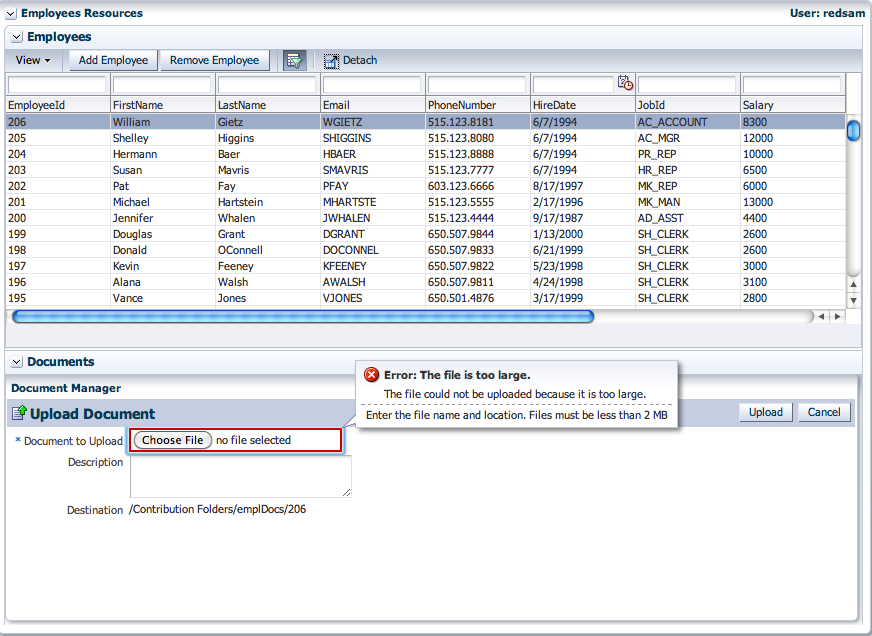Click the right arrow of the horizontal scrollbar
Viewport: 872px width, 636px height.
tap(835, 316)
